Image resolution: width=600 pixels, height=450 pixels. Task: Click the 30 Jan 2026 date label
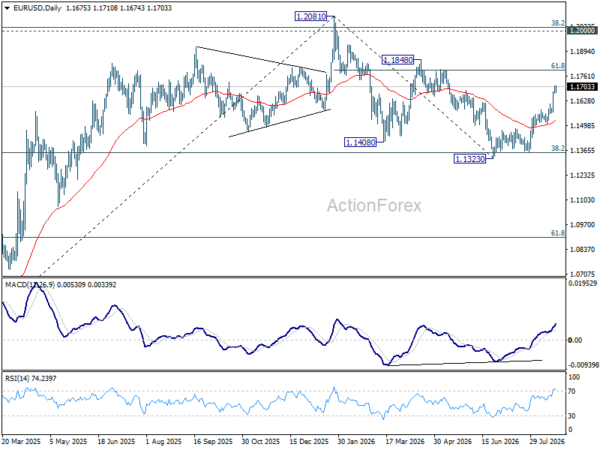[356, 441]
